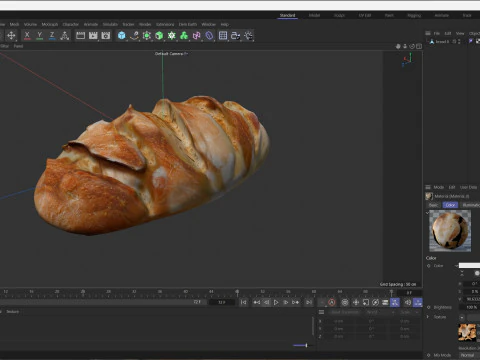Open the User Data menu
Viewport: 480px width, 360px height.
468,187
